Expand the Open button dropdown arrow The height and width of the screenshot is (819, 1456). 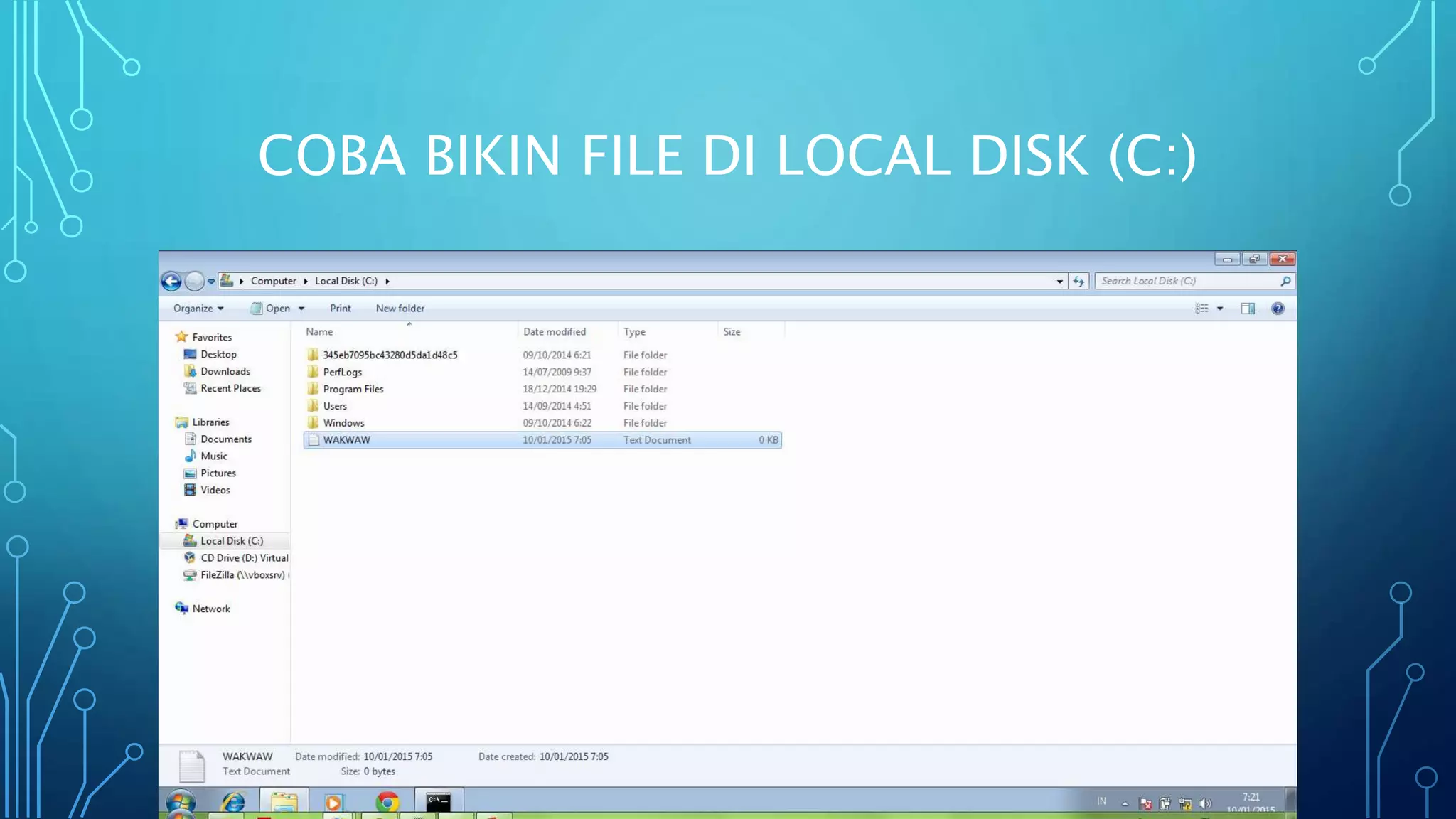[301, 309]
